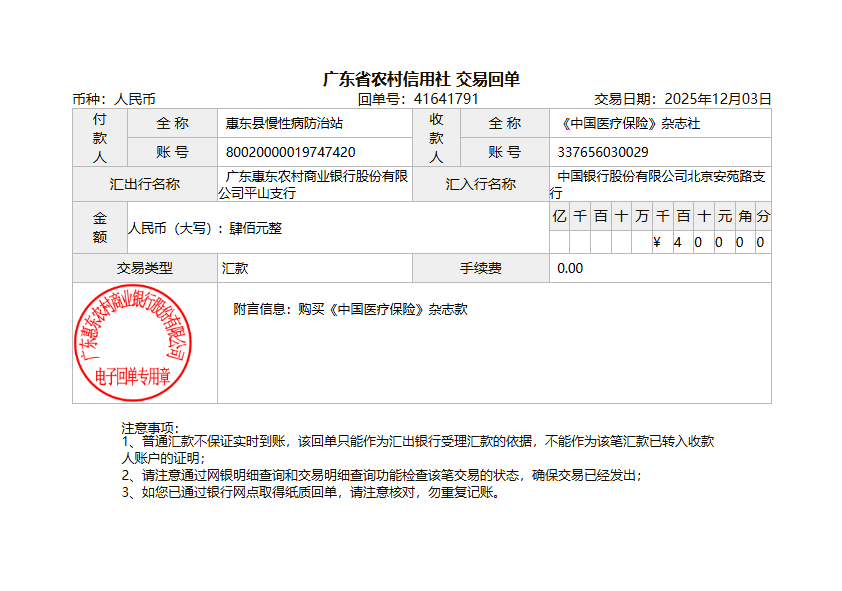Click the ¥ symbol in amount grid
The width and height of the screenshot is (842, 591).
[657, 242]
